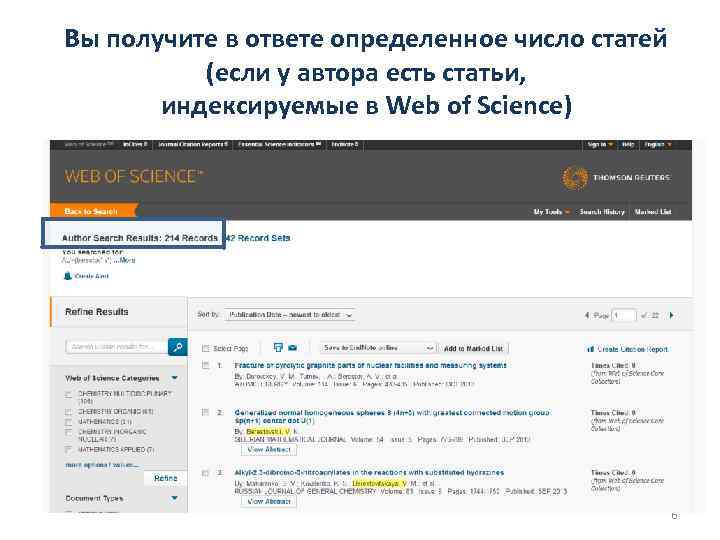The width and height of the screenshot is (720, 540).
Task: Check Chemistry Multidisciplinary category
Action: pos(68,394)
